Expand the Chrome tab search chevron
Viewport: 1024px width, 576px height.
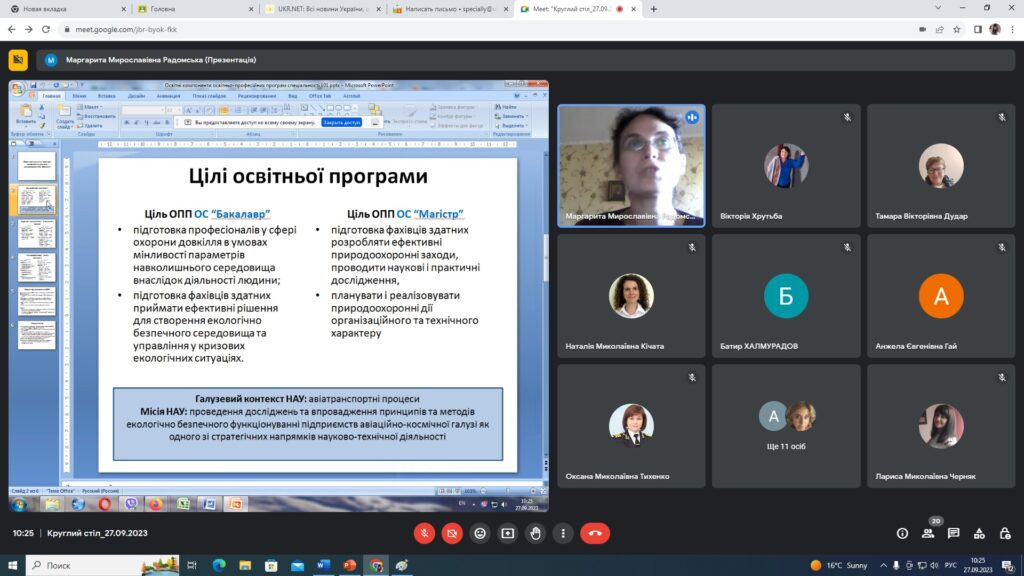(937, 9)
